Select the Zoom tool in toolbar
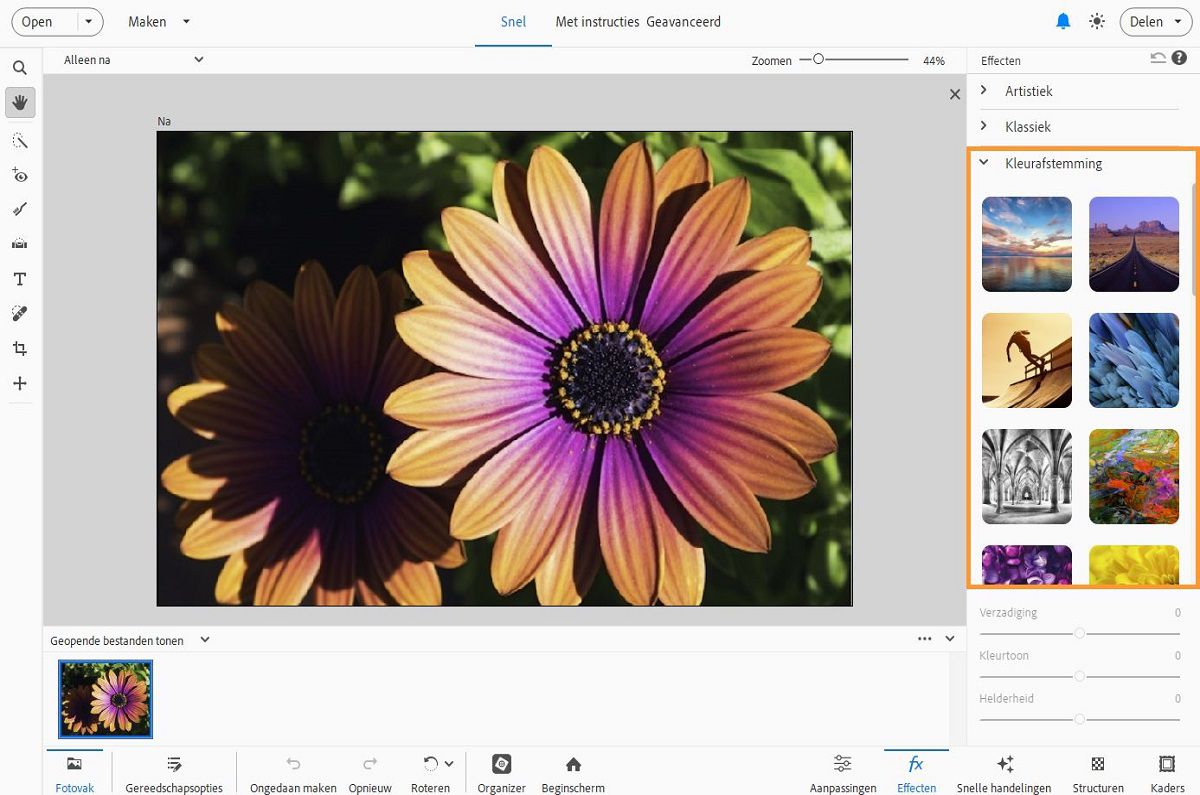The height and width of the screenshot is (795, 1200). pos(19,68)
